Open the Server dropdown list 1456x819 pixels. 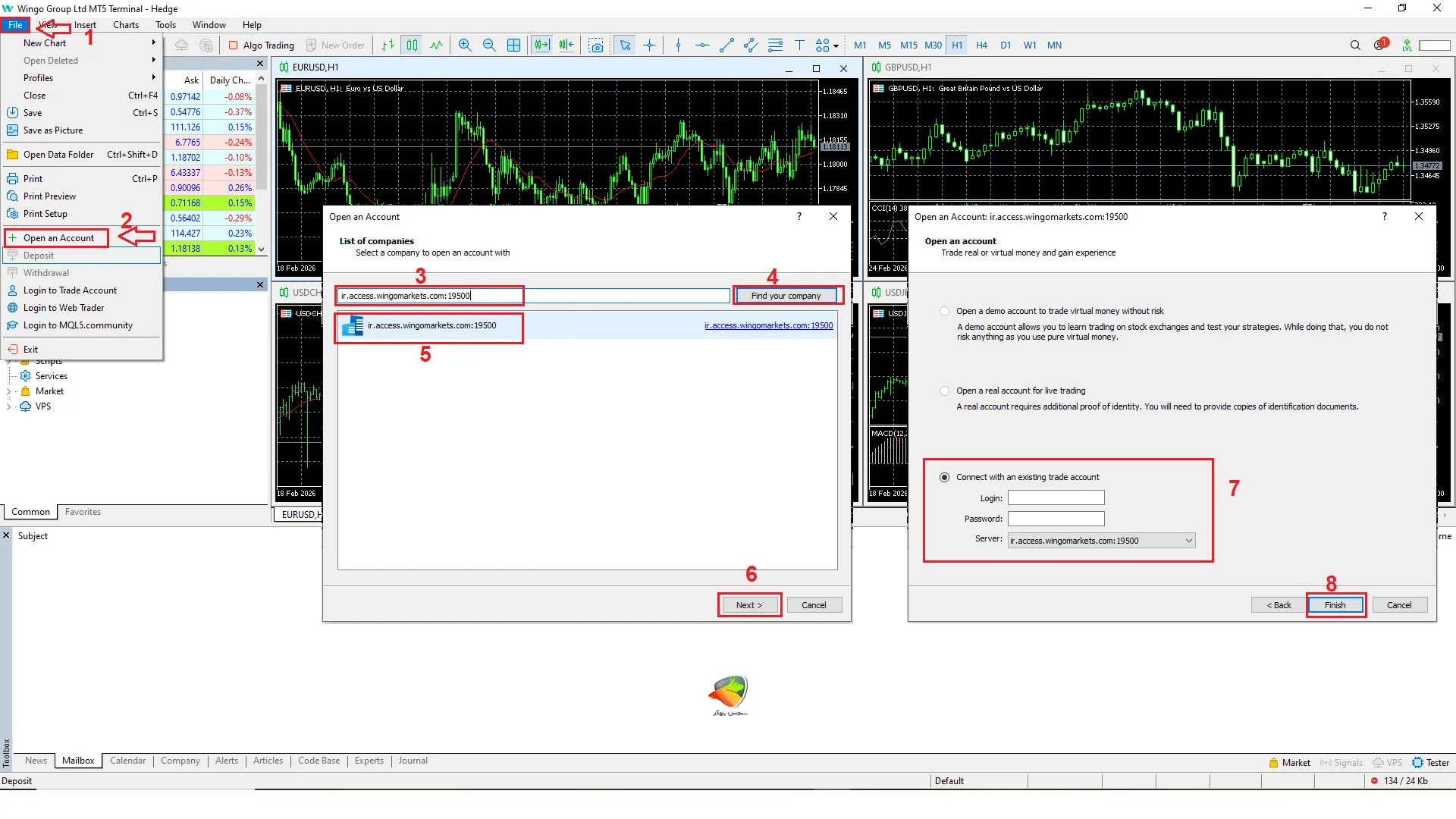tap(1188, 541)
